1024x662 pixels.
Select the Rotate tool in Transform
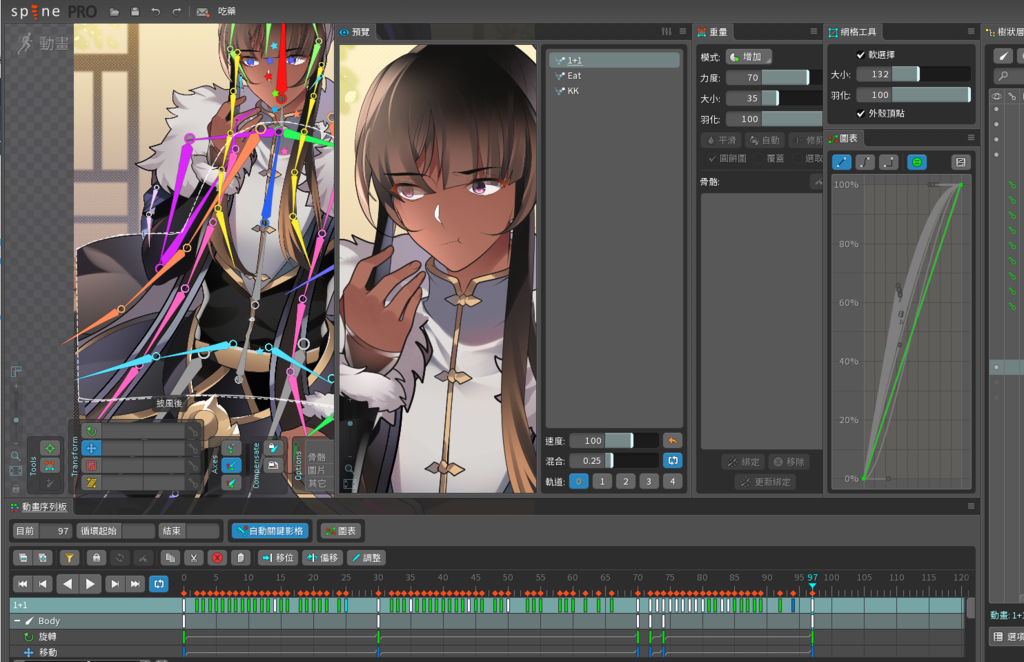[91, 431]
